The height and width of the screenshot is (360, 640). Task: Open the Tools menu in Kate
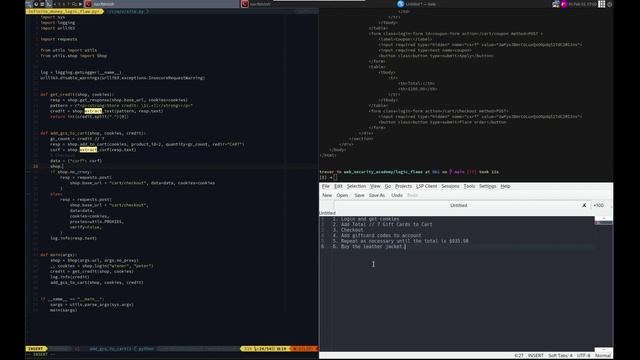[469, 186]
